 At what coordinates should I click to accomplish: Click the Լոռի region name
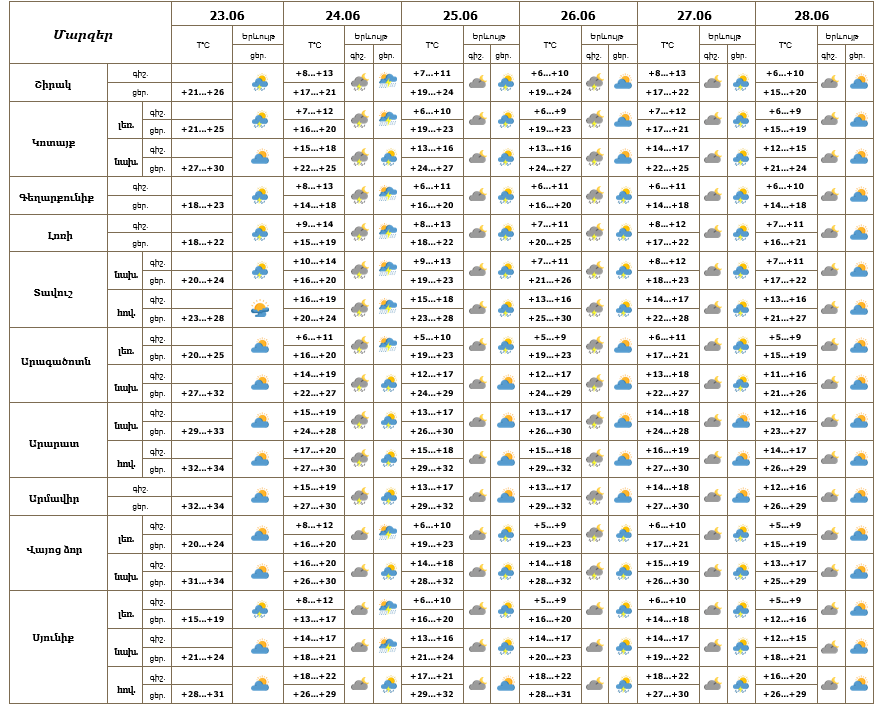(60, 235)
